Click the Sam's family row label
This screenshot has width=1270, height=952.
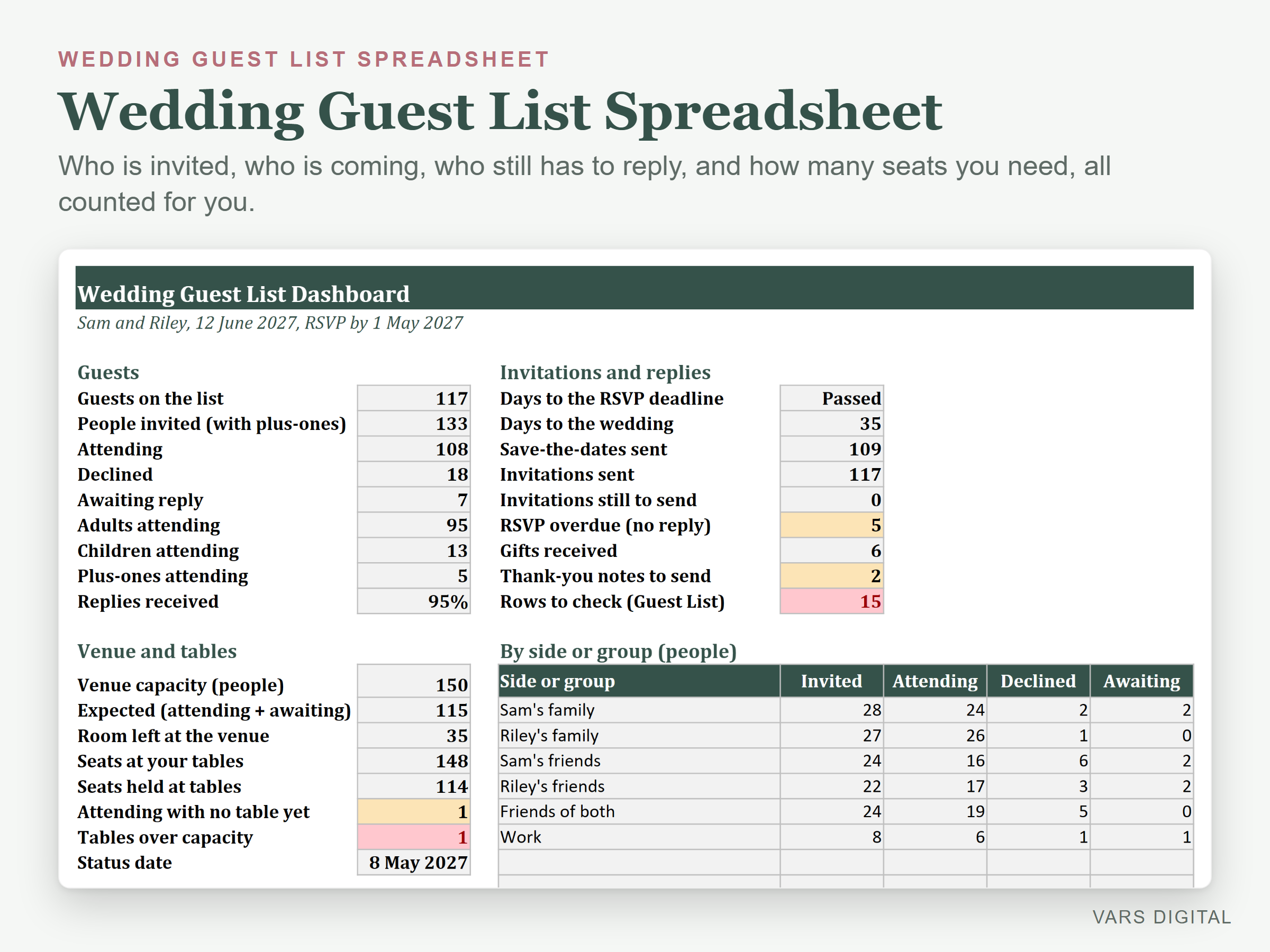tap(547, 710)
